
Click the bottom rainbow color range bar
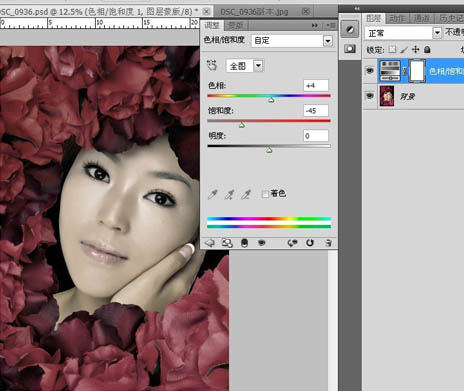pyautogui.click(x=269, y=227)
